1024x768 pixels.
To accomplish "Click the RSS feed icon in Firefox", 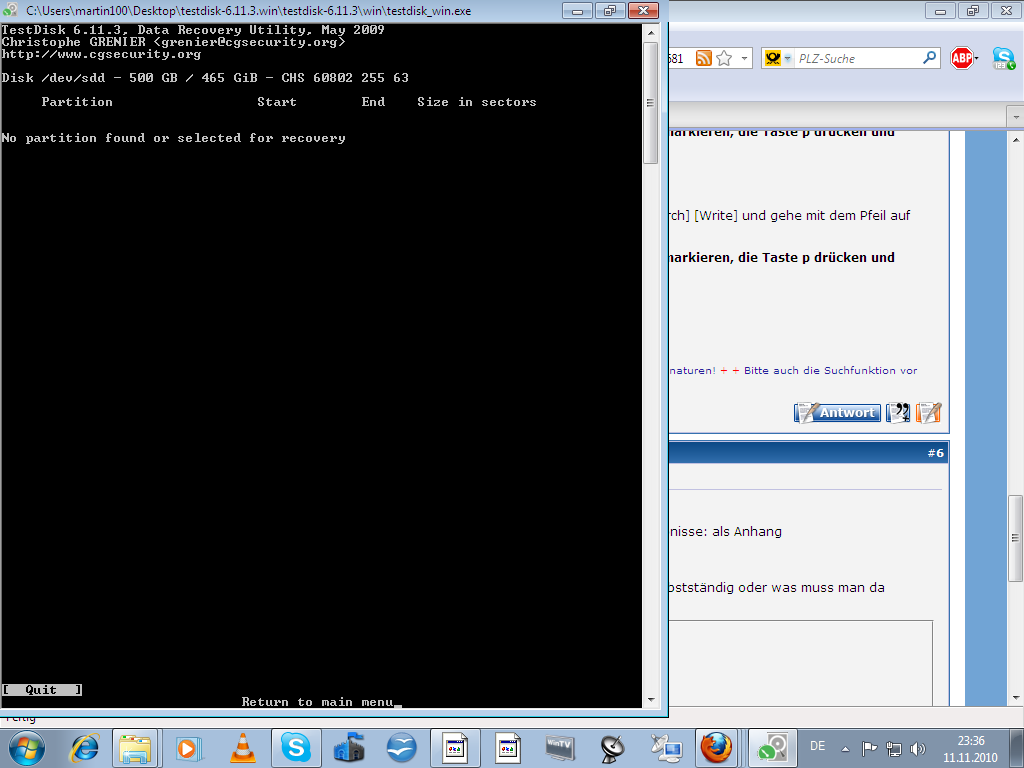I will (703, 58).
